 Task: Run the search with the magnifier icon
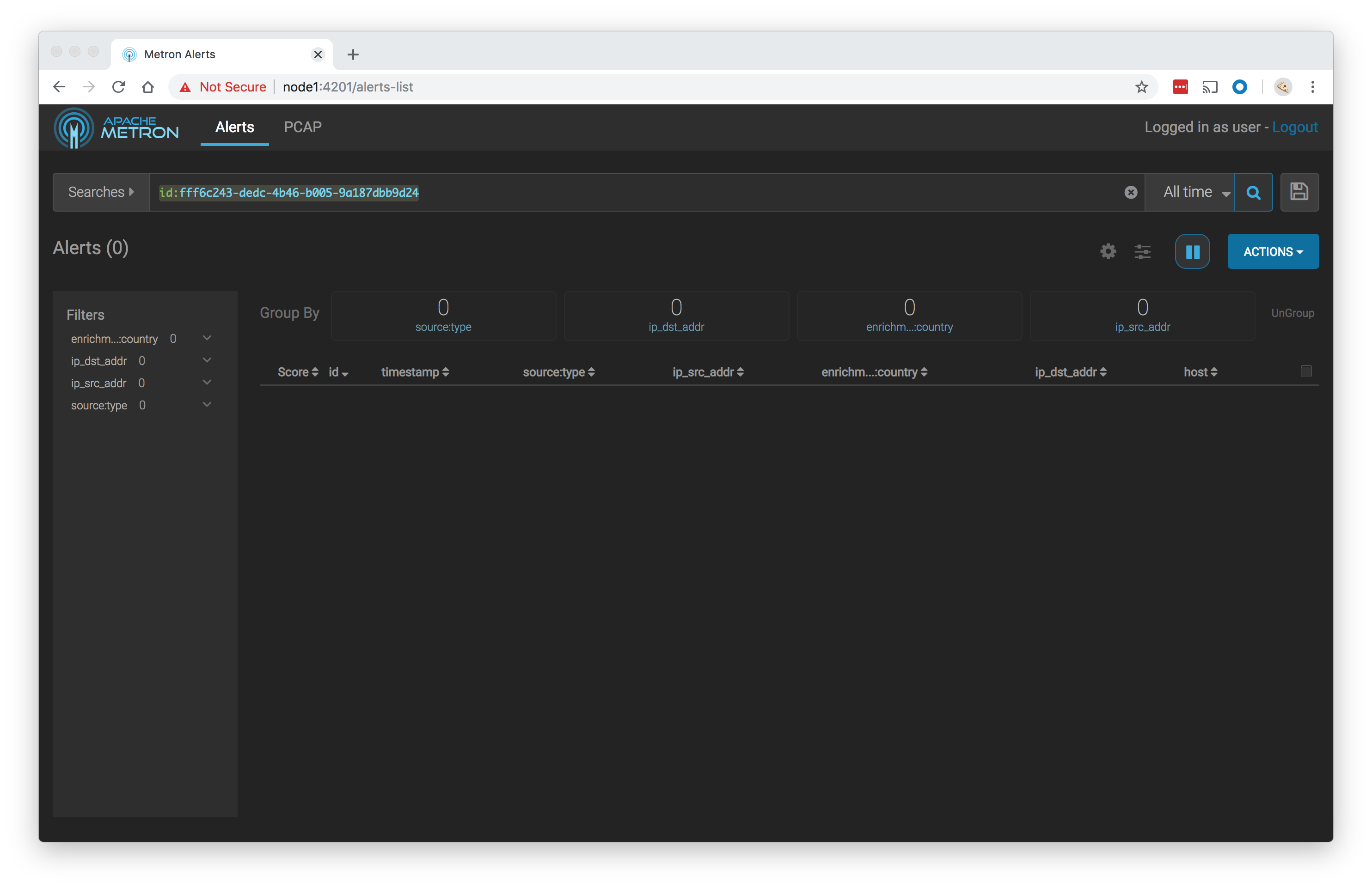[1253, 192]
